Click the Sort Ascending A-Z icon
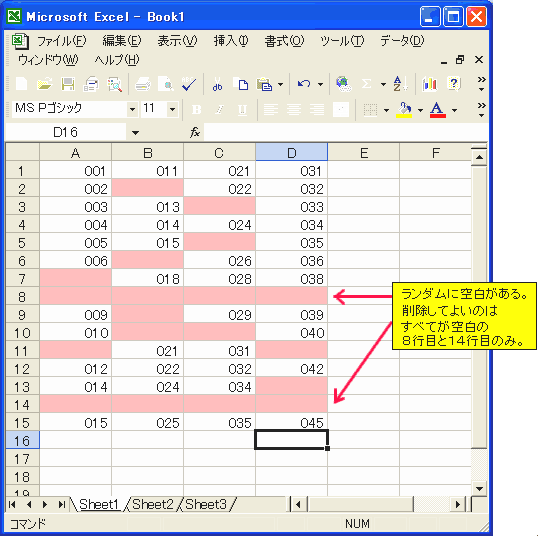The image size is (538, 536). [x=400, y=84]
